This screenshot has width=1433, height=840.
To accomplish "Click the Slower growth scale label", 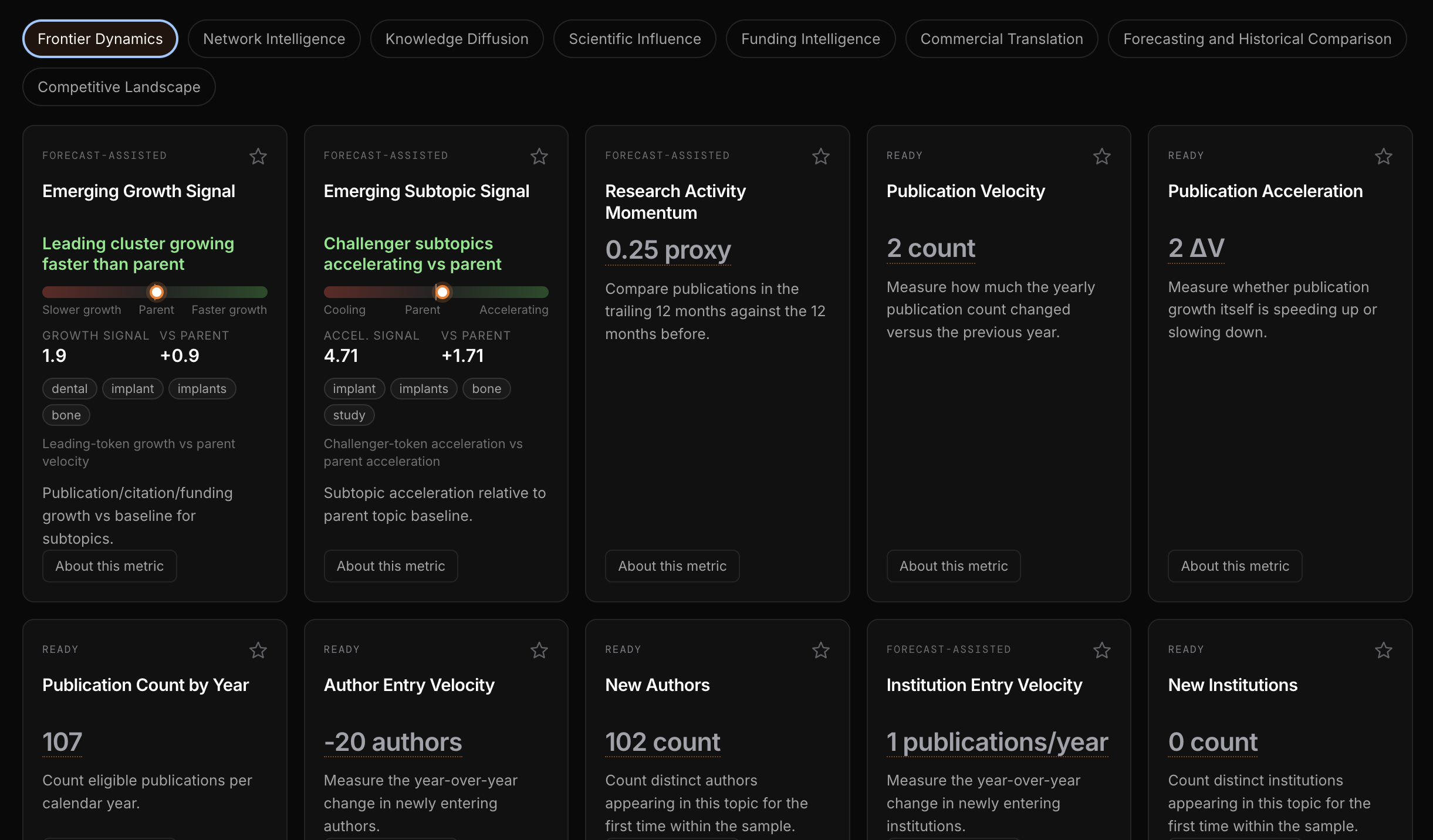I will 82,310.
